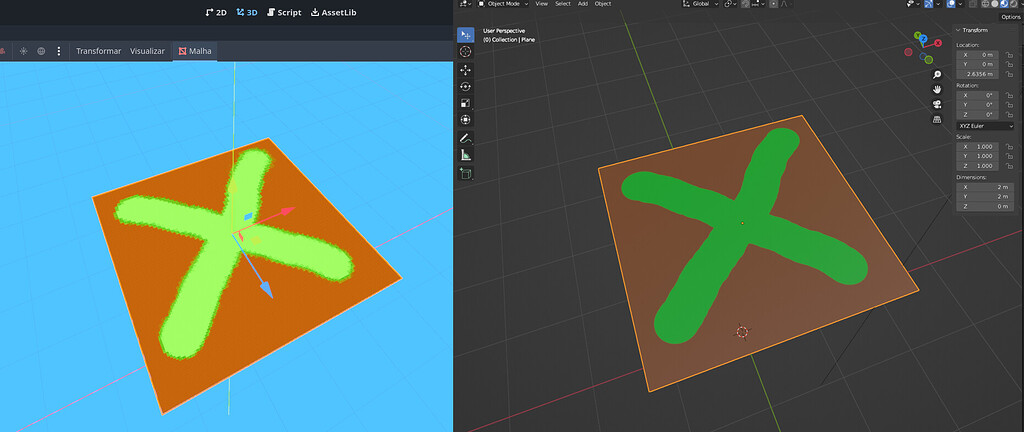Click the 2.6356 m location field
Screen dimensions: 1024x432
977,74
